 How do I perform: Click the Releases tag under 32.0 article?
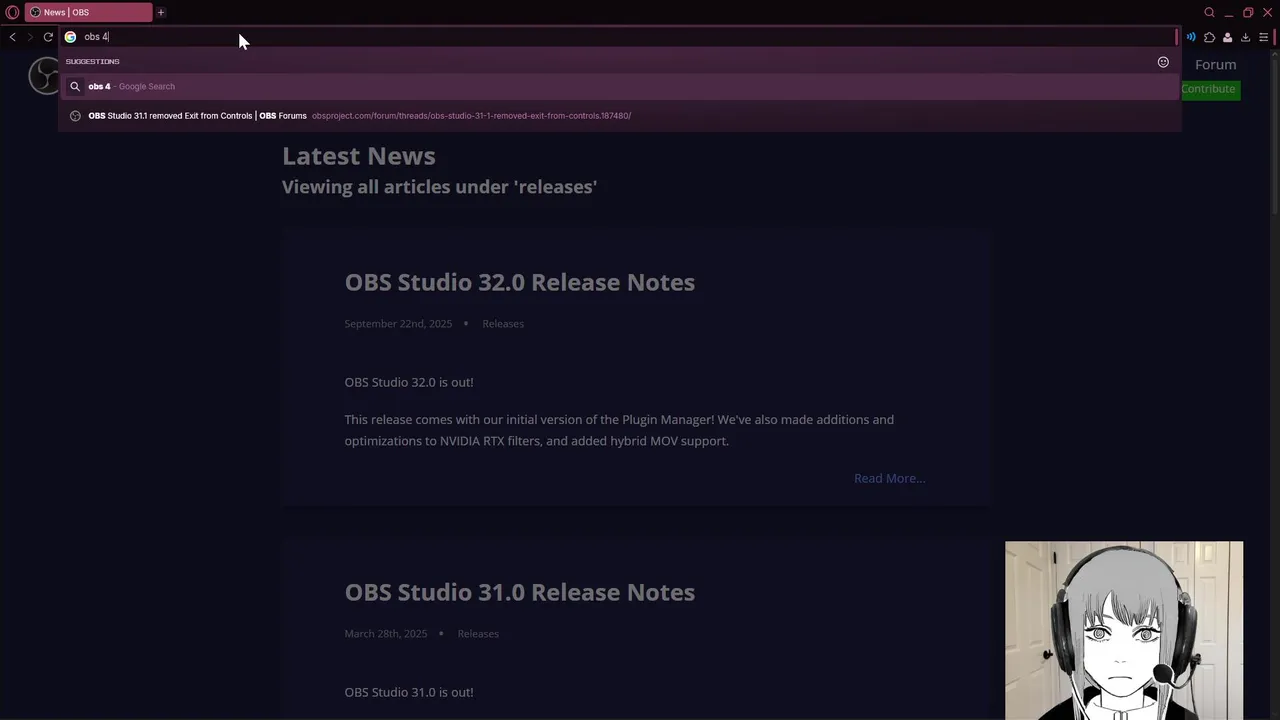(503, 324)
